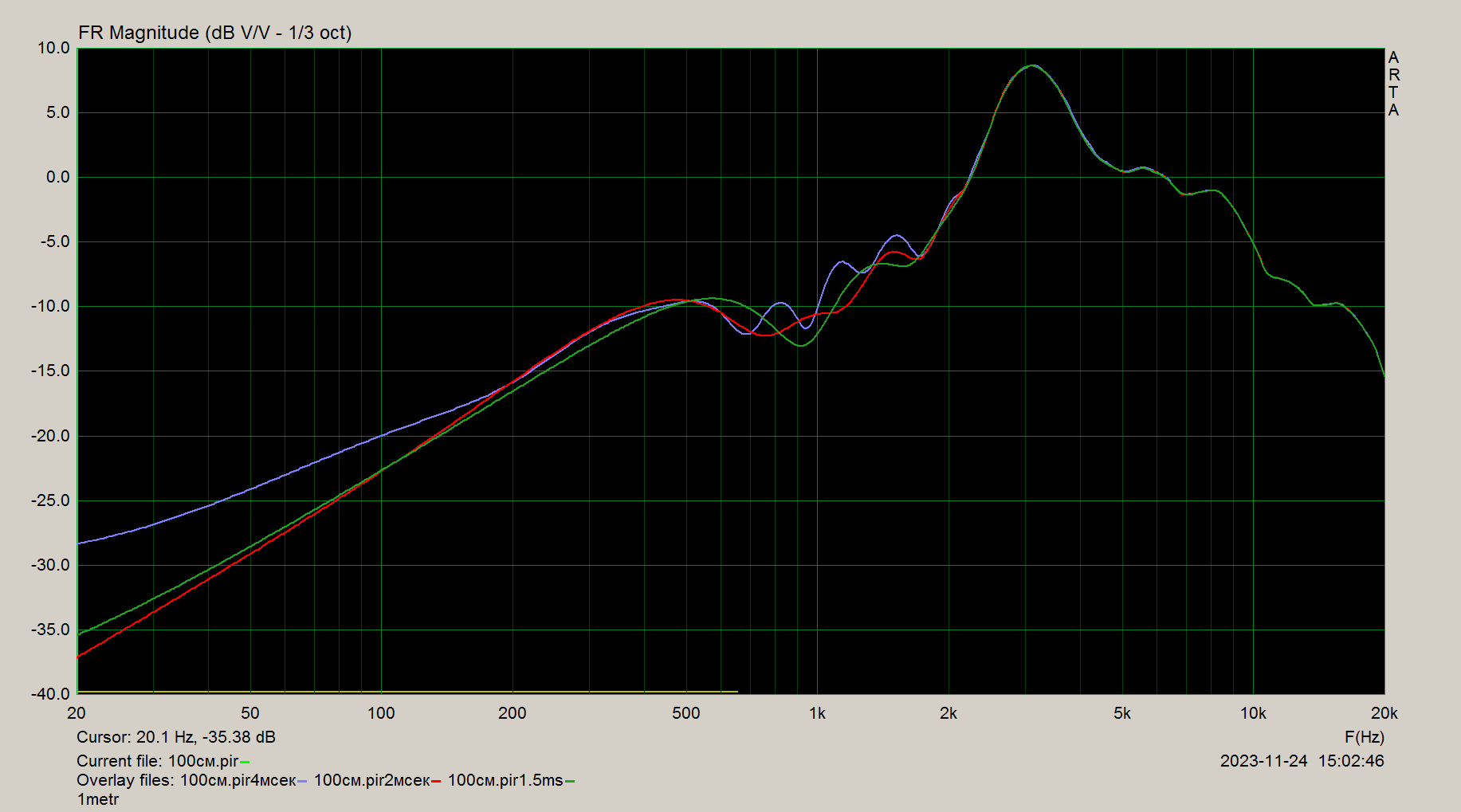The height and width of the screenshot is (812, 1461).
Task: Click the red 100см.pir2мсек legend swatch
Action: click(436, 782)
